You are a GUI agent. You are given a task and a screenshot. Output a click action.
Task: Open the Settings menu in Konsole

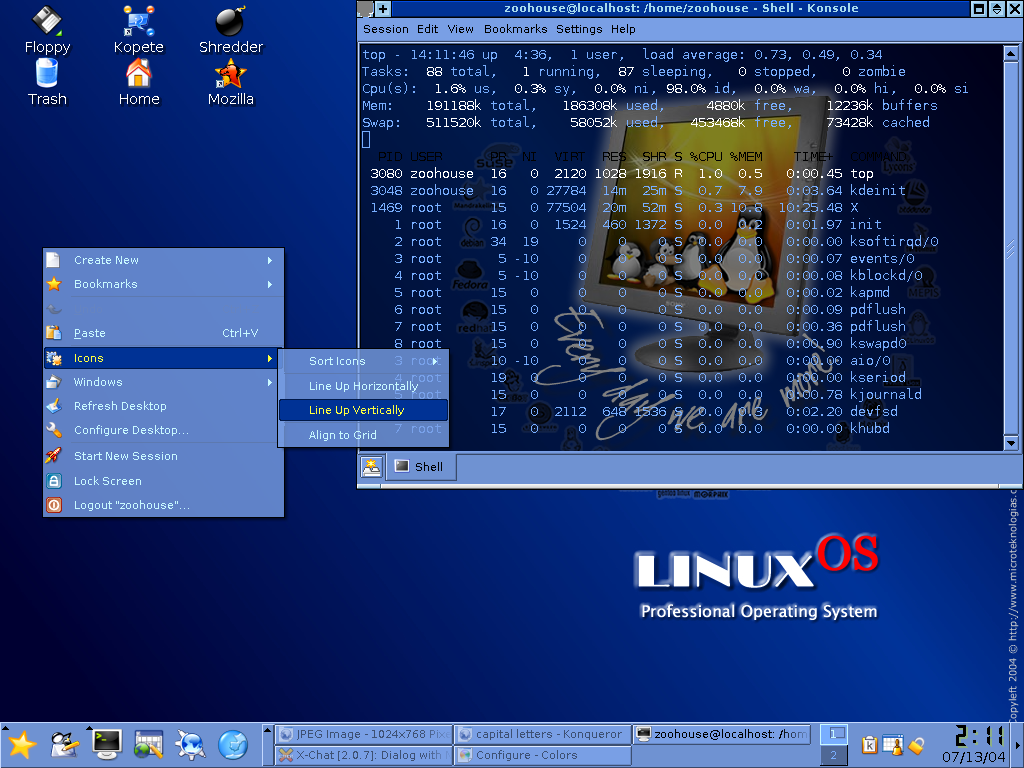[x=579, y=29]
